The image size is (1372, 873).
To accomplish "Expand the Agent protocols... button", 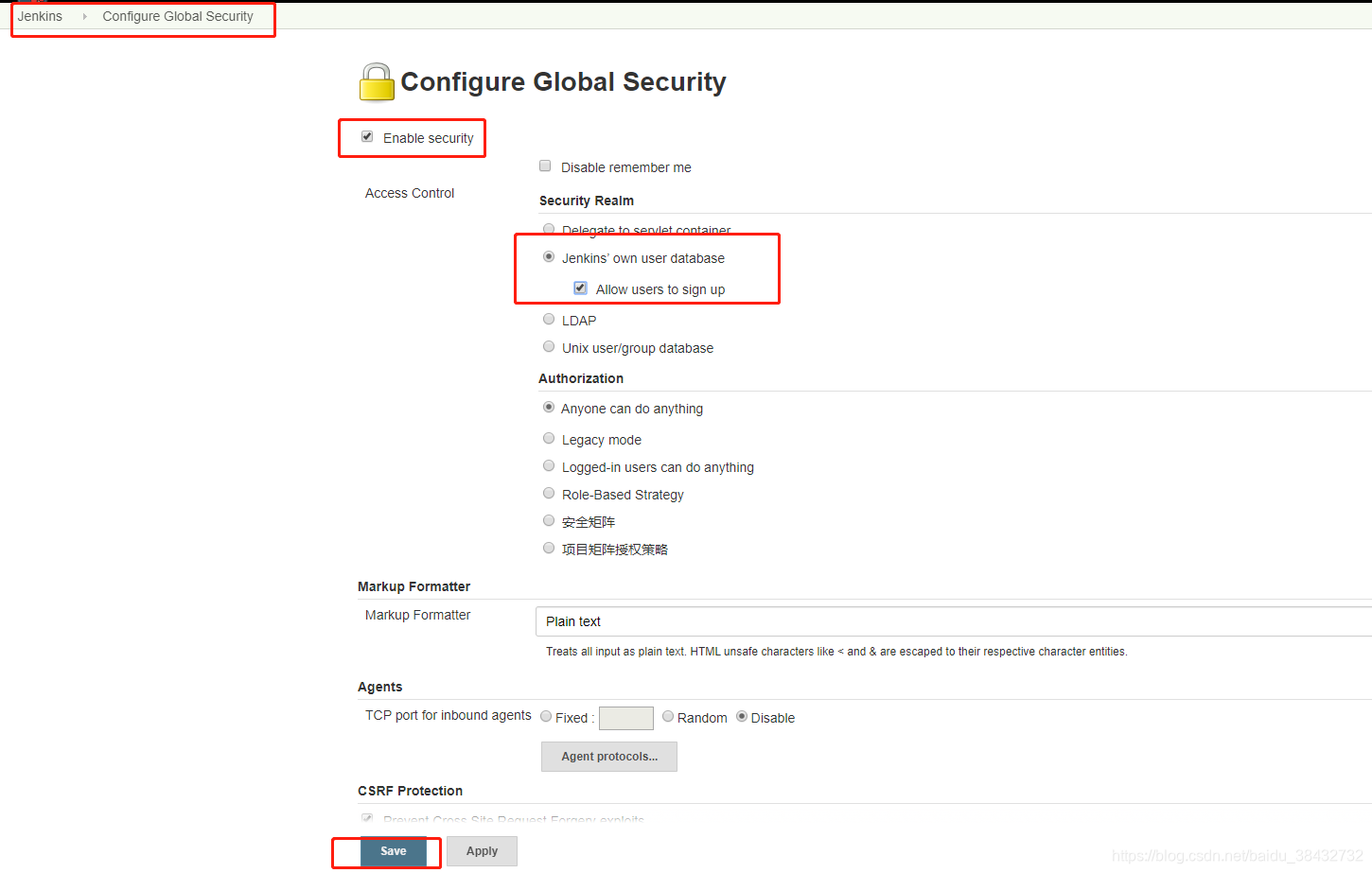I will click(609, 757).
